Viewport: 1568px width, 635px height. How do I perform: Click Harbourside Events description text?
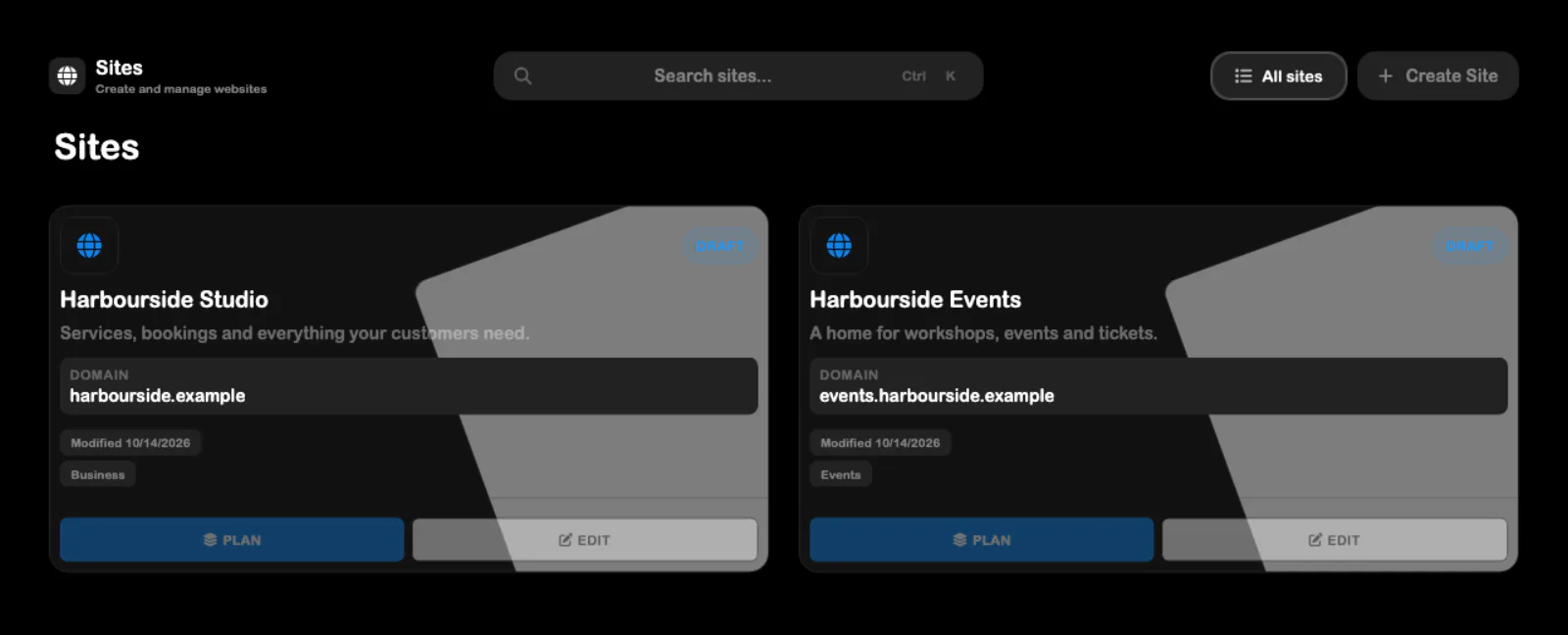(983, 333)
